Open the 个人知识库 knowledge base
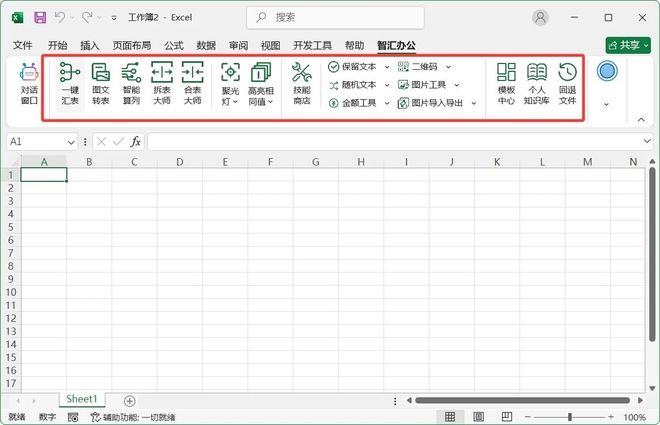Image resolution: width=660 pixels, height=425 pixels. tap(537, 83)
